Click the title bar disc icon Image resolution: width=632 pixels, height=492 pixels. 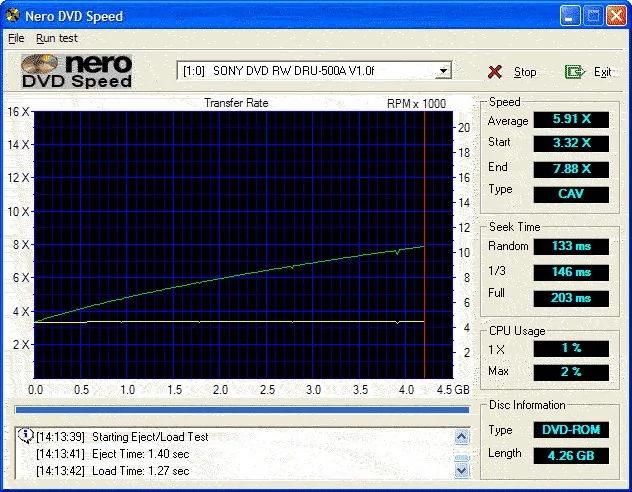pos(13,15)
